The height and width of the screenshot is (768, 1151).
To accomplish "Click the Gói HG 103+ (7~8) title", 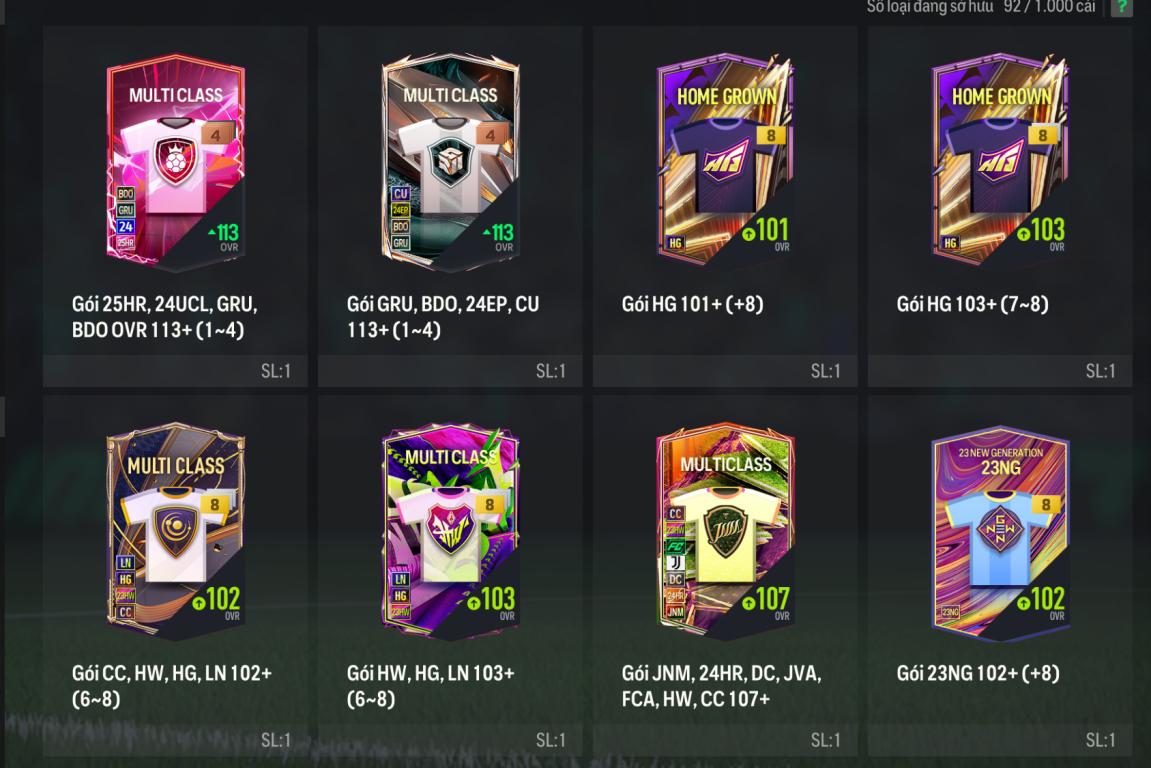I will [972, 304].
